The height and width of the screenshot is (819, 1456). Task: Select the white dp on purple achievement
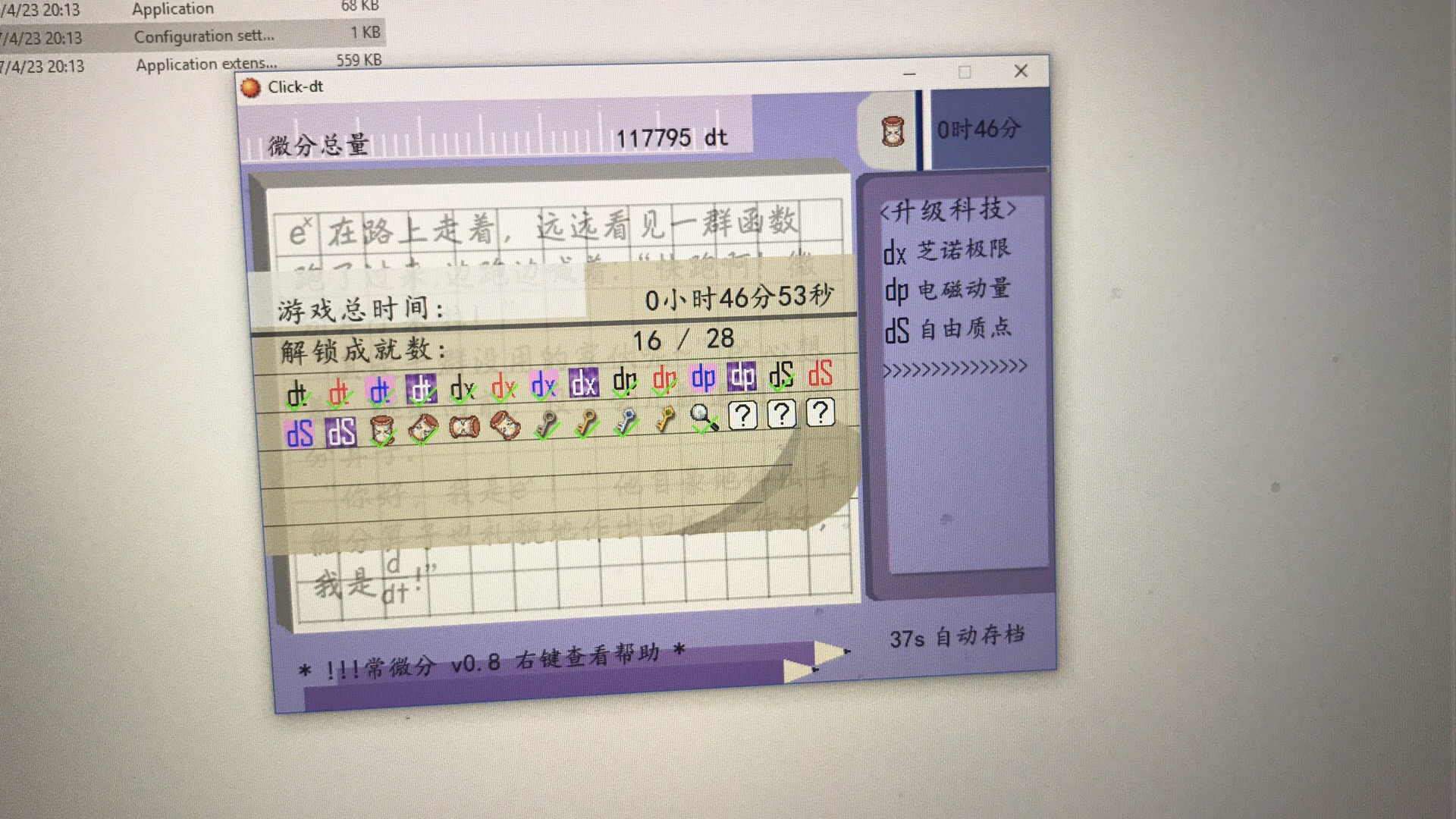742,376
